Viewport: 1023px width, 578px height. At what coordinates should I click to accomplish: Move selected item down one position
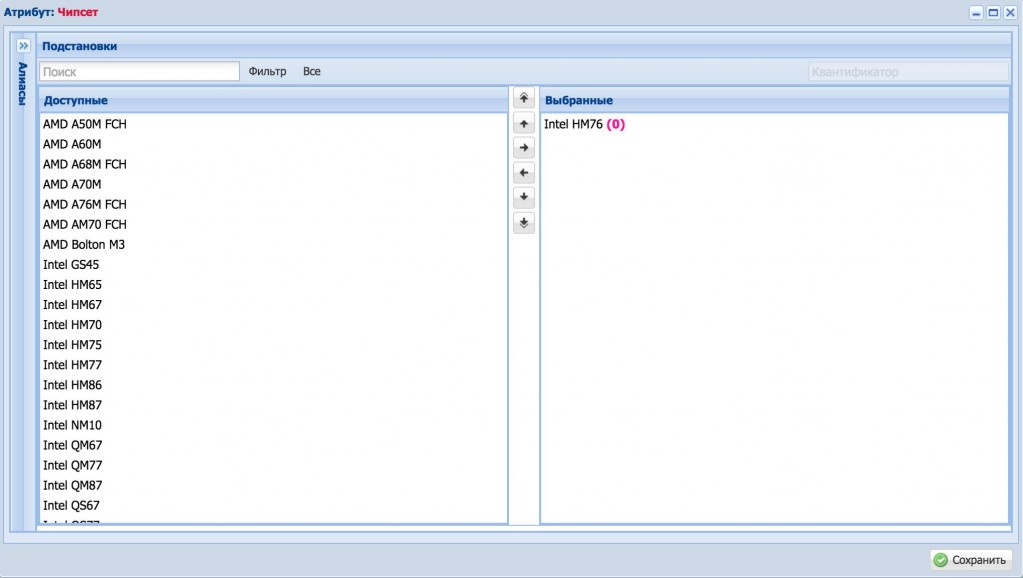(523, 197)
